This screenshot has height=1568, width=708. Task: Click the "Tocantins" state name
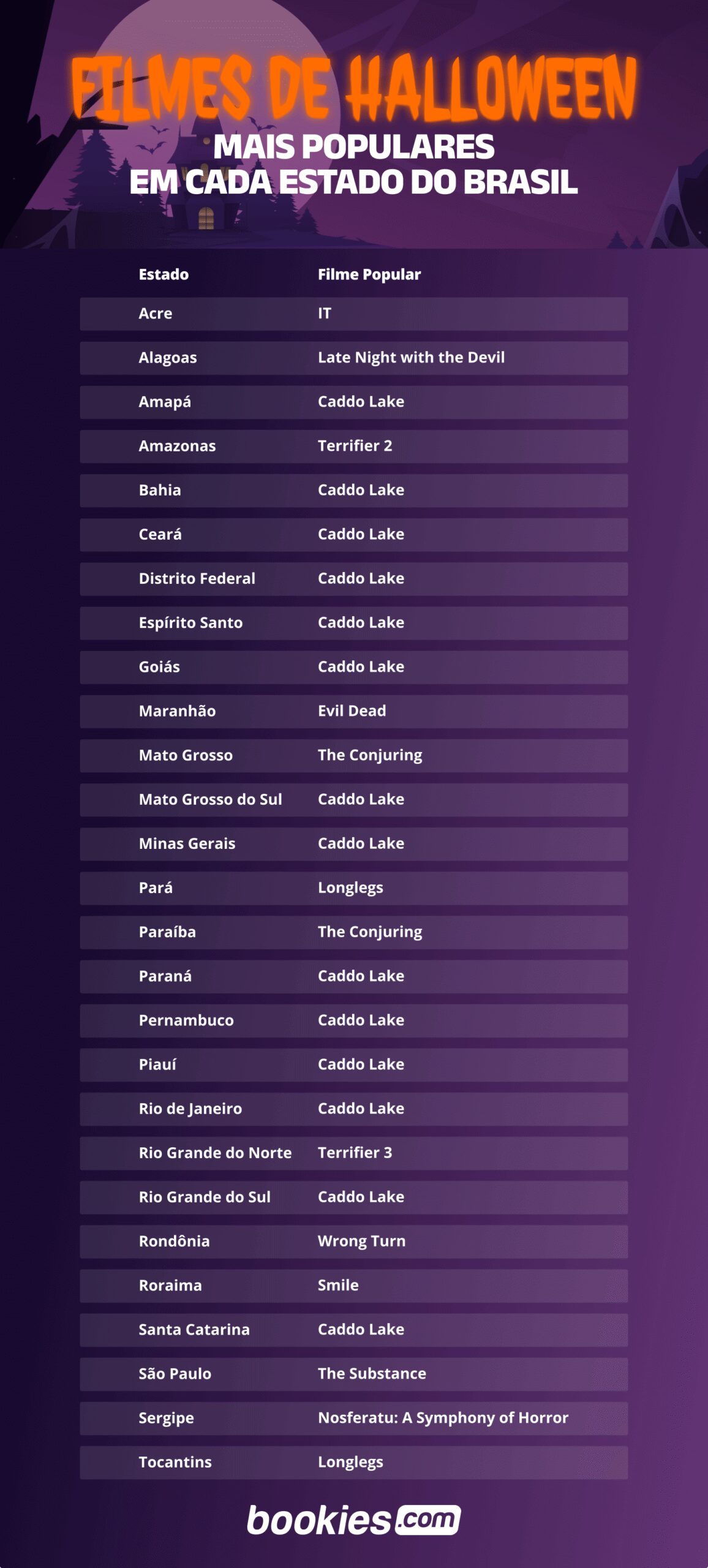coord(175,1462)
